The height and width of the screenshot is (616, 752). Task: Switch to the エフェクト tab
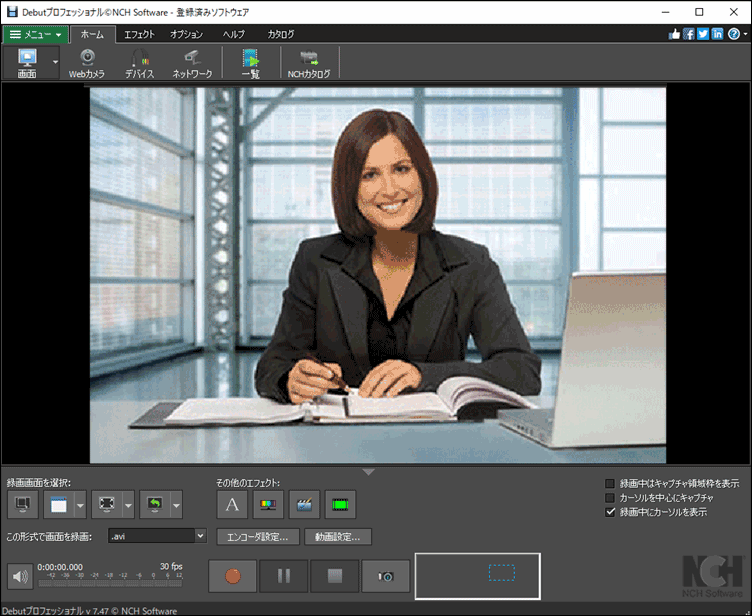[140, 35]
